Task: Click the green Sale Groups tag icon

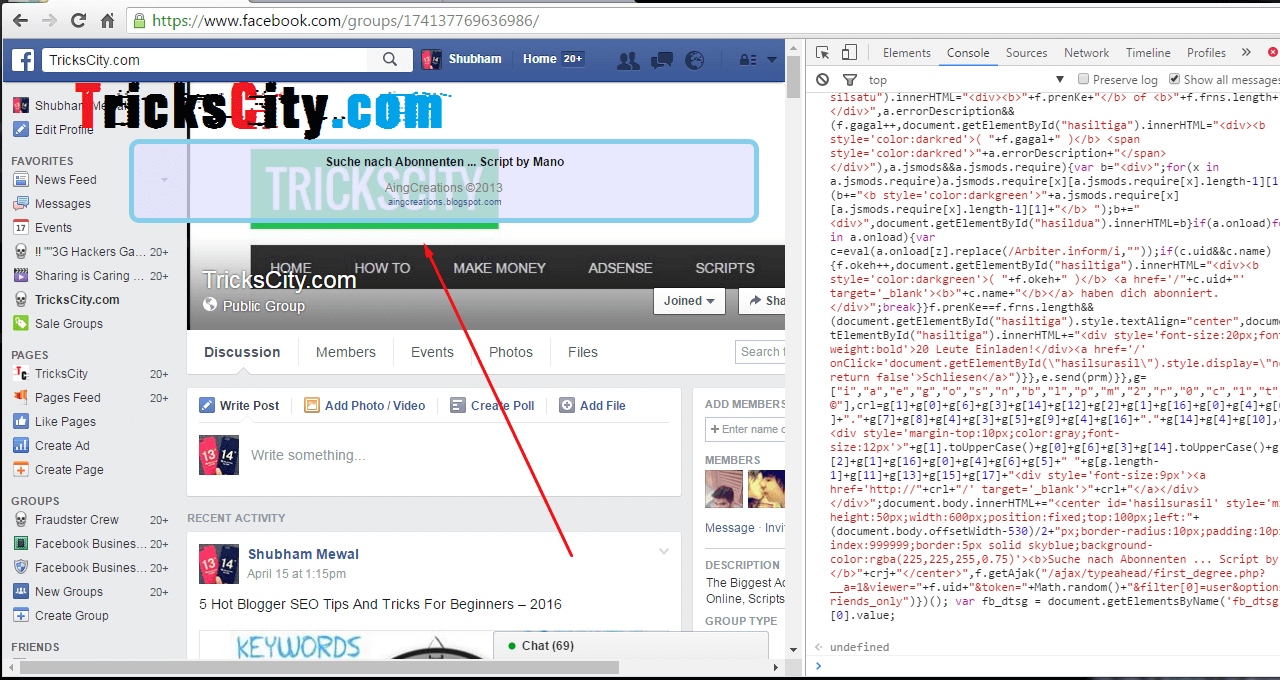Action: [20, 324]
